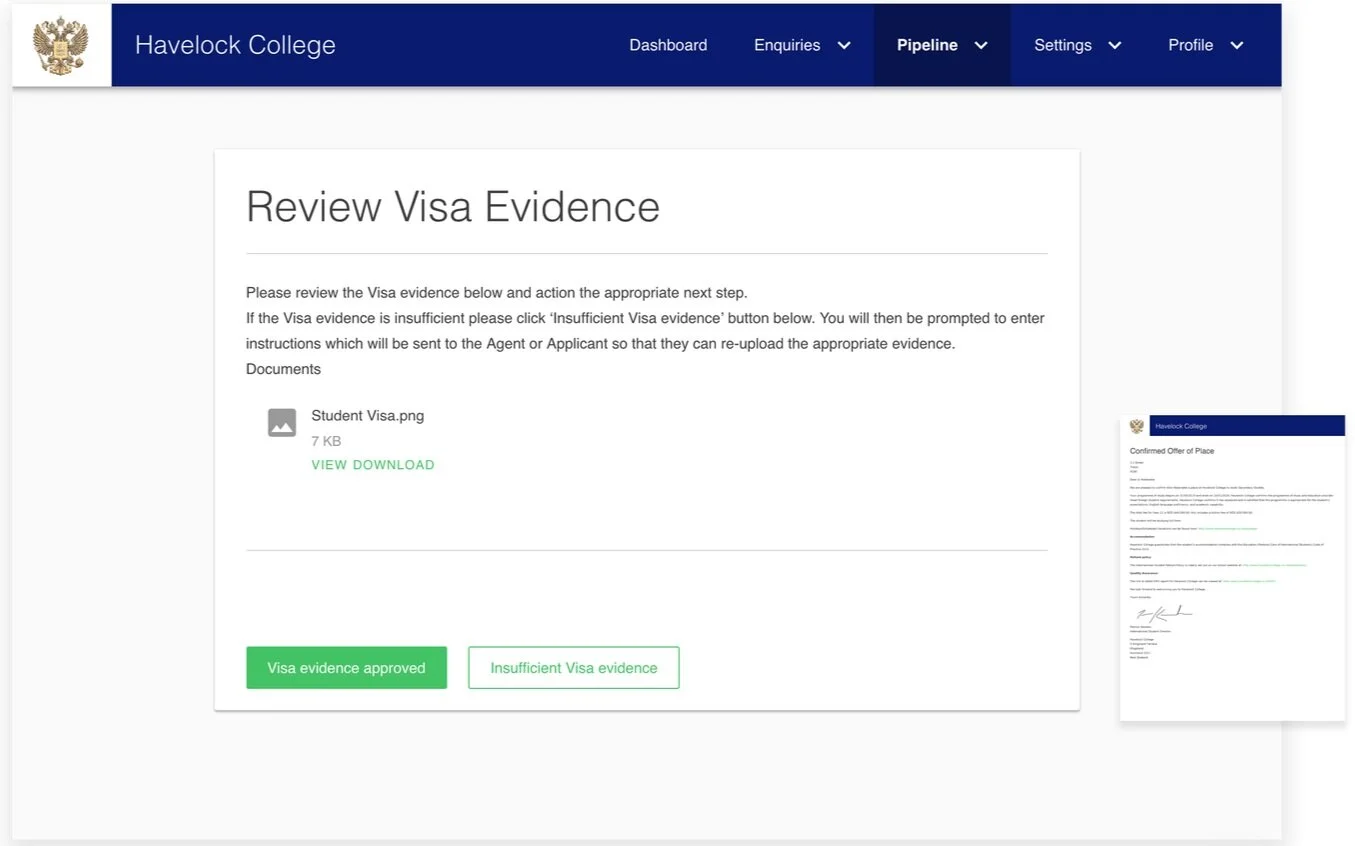
Task: Open the Settings navigation item
Action: coord(1062,45)
